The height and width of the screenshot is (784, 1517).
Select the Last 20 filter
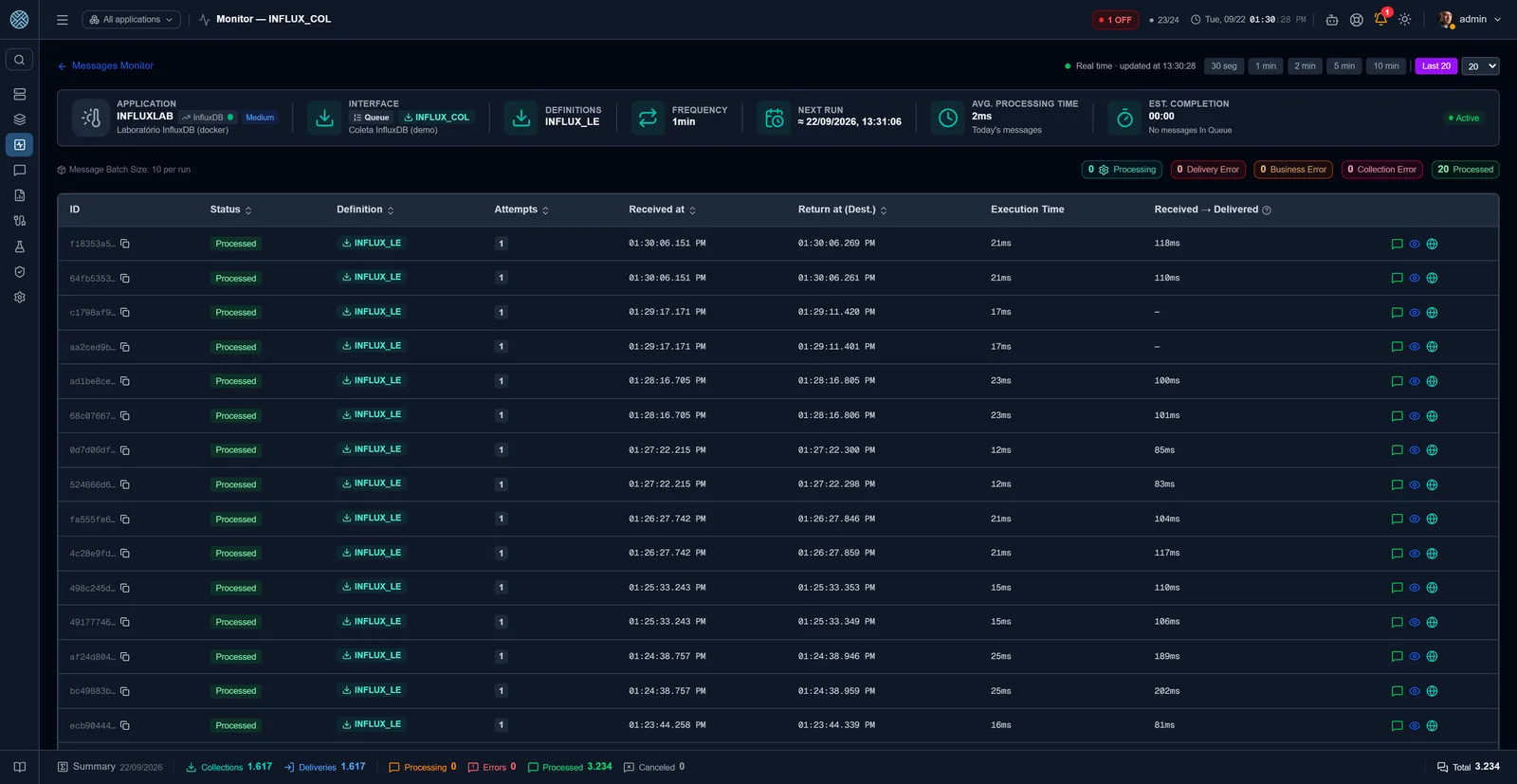point(1435,66)
